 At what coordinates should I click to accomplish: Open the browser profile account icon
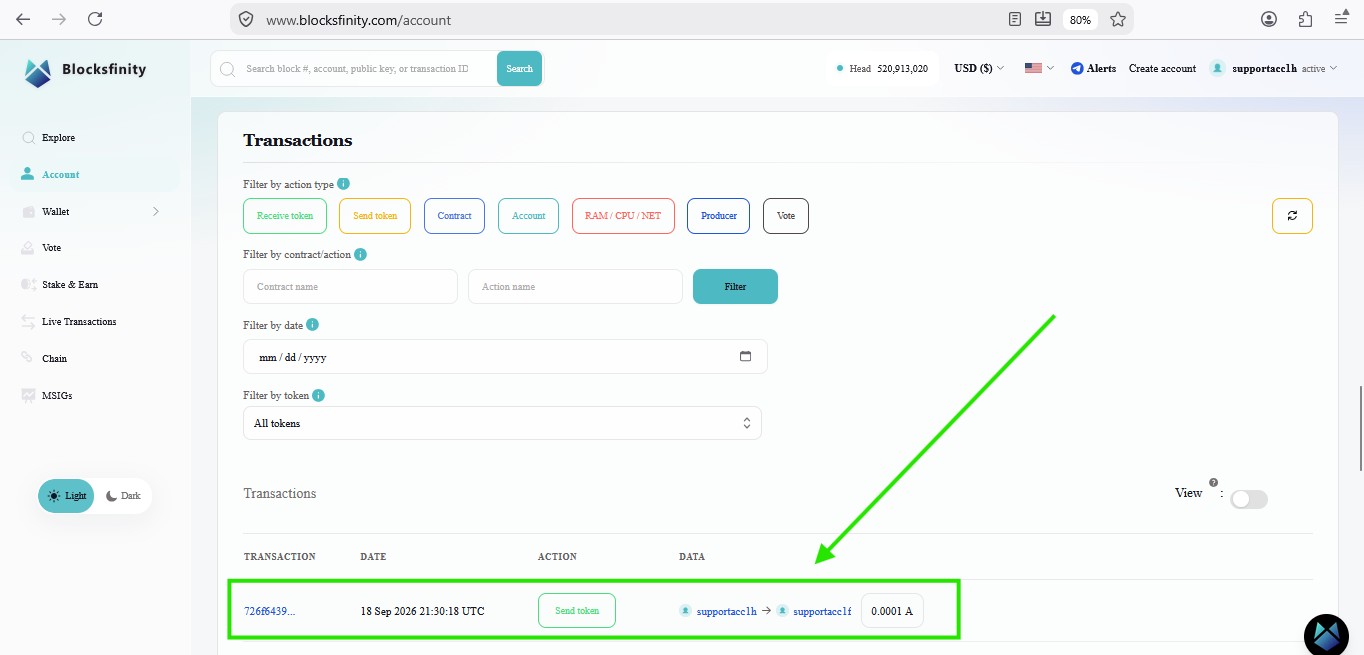pos(1269,19)
